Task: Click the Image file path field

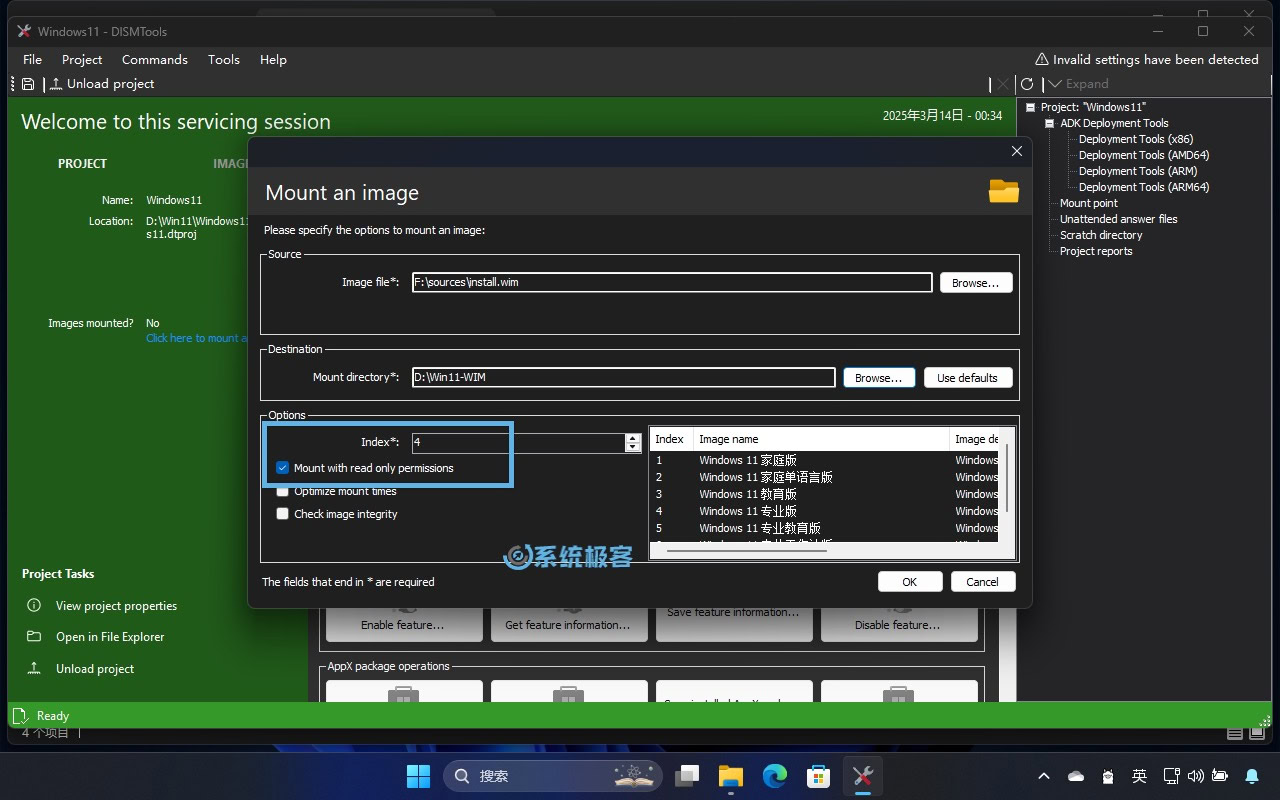Action: click(672, 283)
